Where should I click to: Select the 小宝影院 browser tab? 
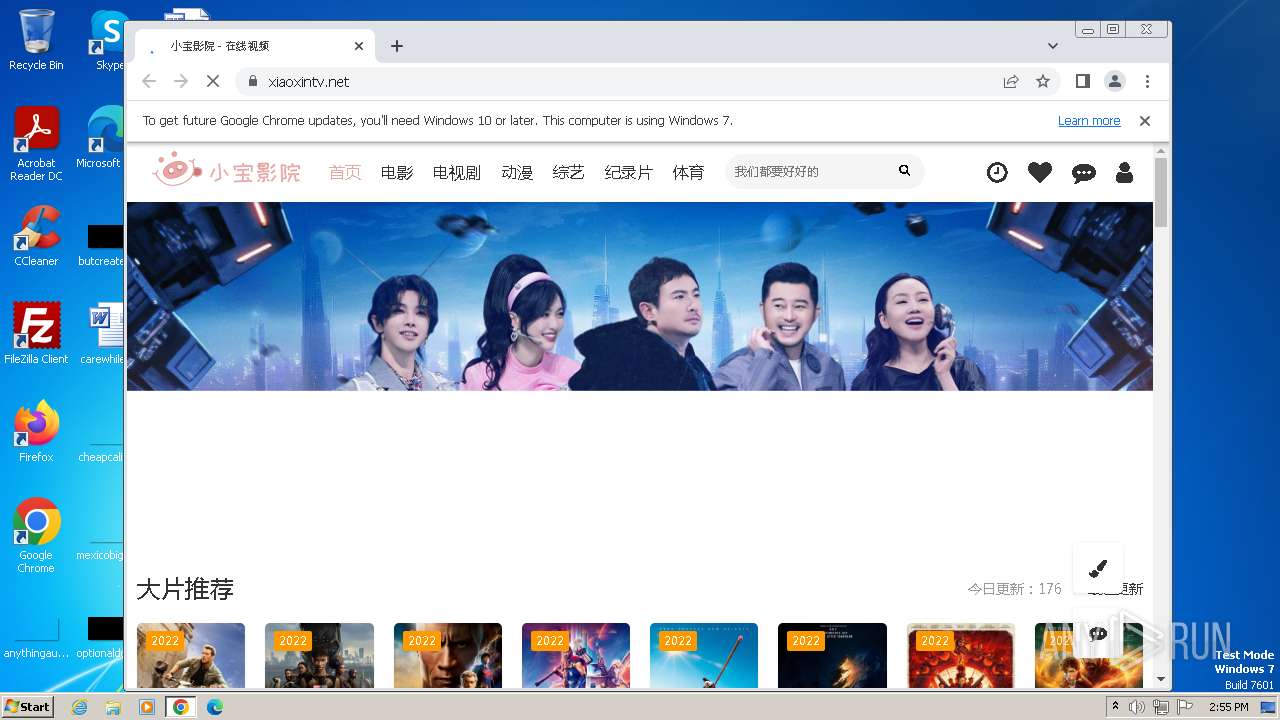[x=255, y=46]
